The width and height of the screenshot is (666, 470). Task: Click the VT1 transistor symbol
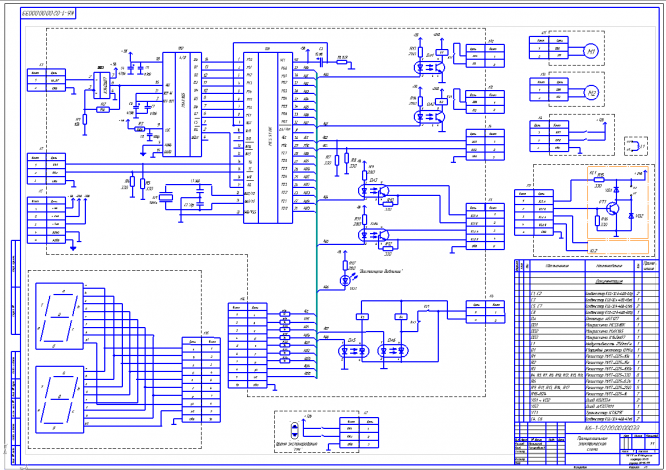(612, 208)
